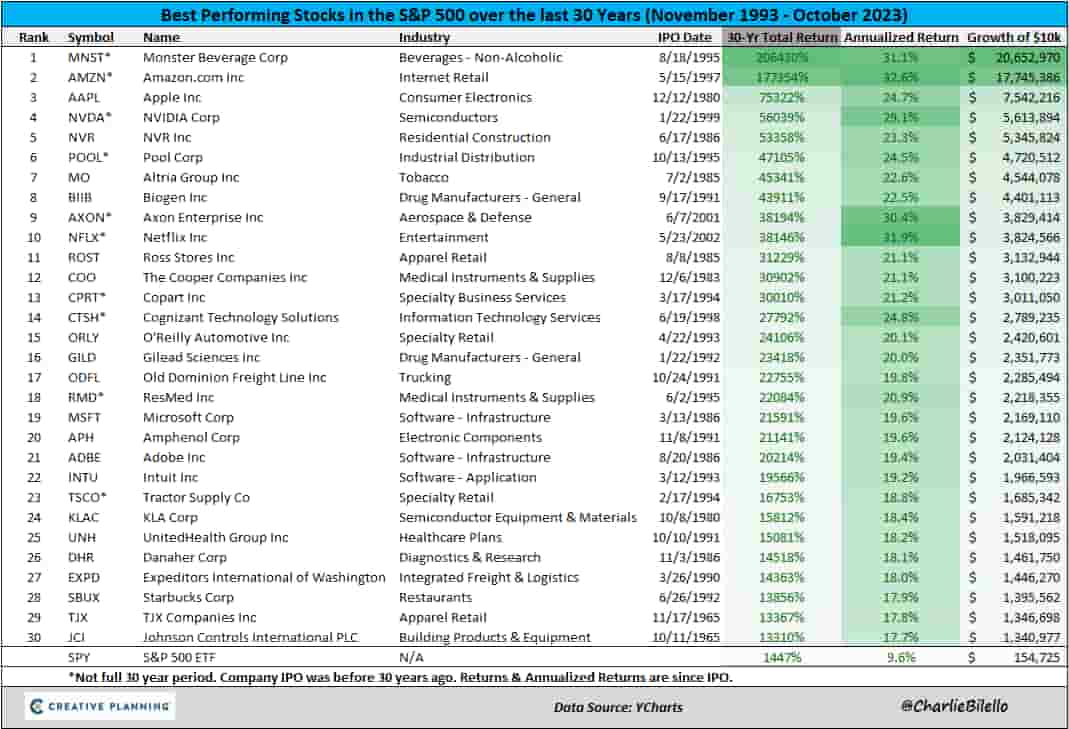
Task: Select the MNST* ticker symbol cell
Action: click(91, 58)
